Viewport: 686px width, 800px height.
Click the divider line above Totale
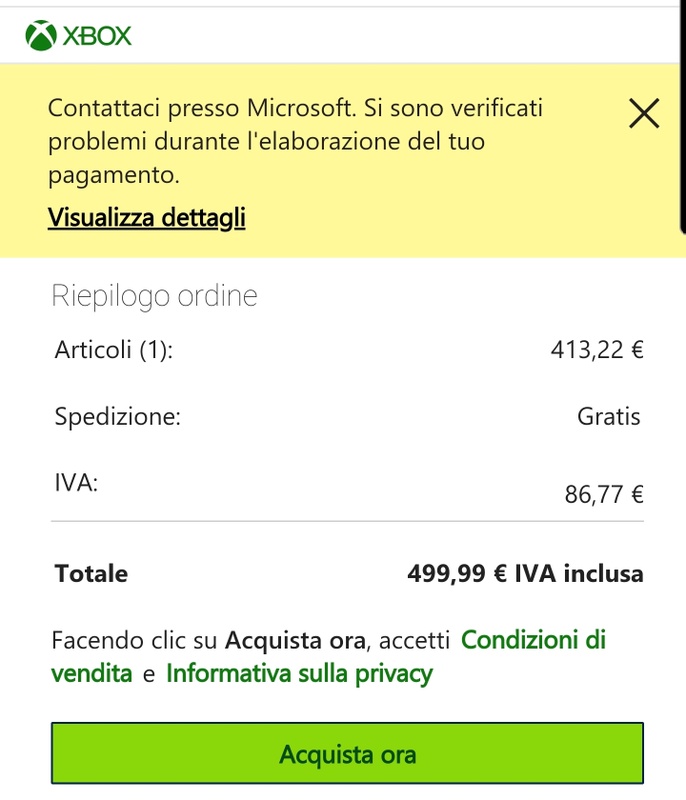[x=347, y=521]
